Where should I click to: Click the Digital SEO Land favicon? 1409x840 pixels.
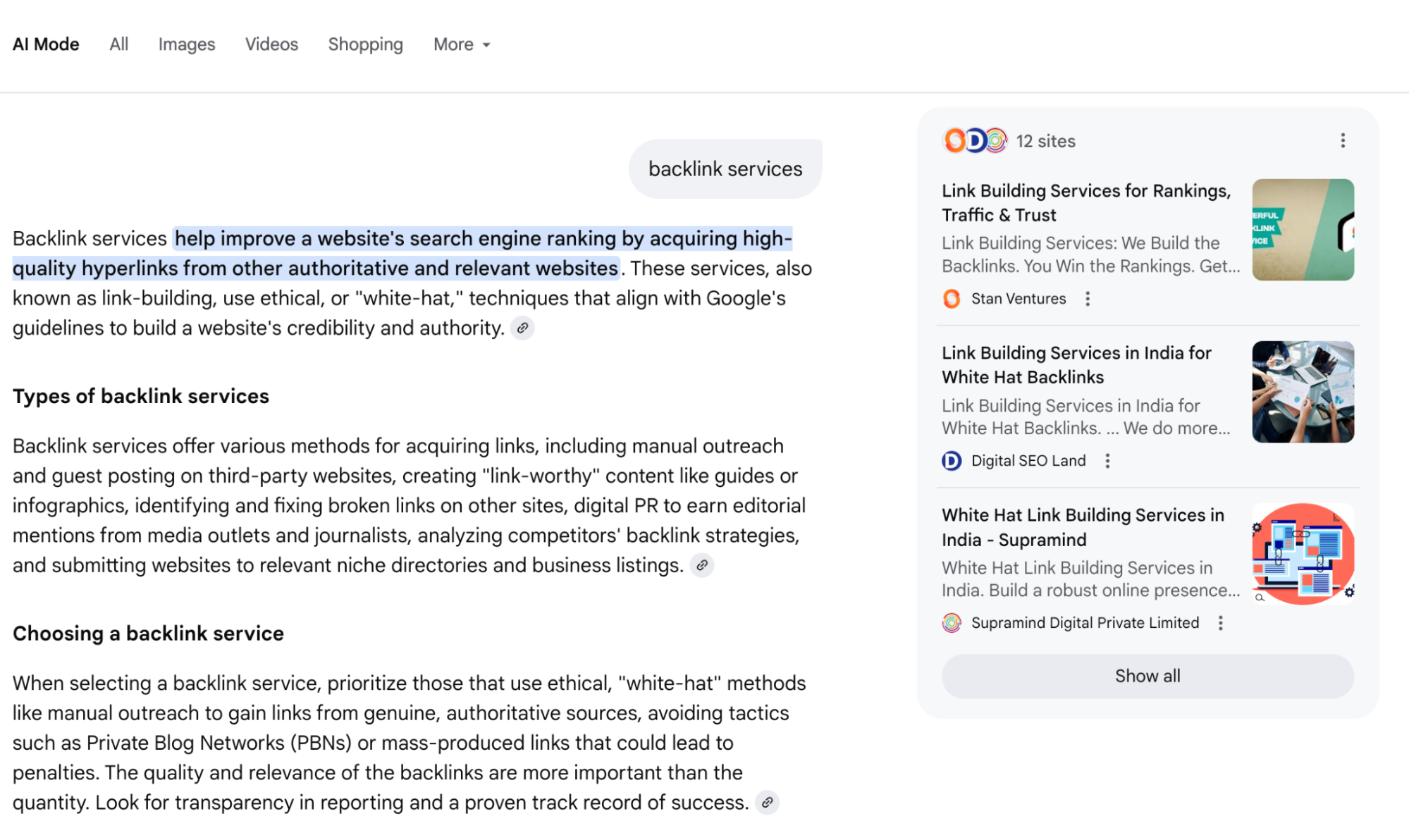(x=952, y=461)
